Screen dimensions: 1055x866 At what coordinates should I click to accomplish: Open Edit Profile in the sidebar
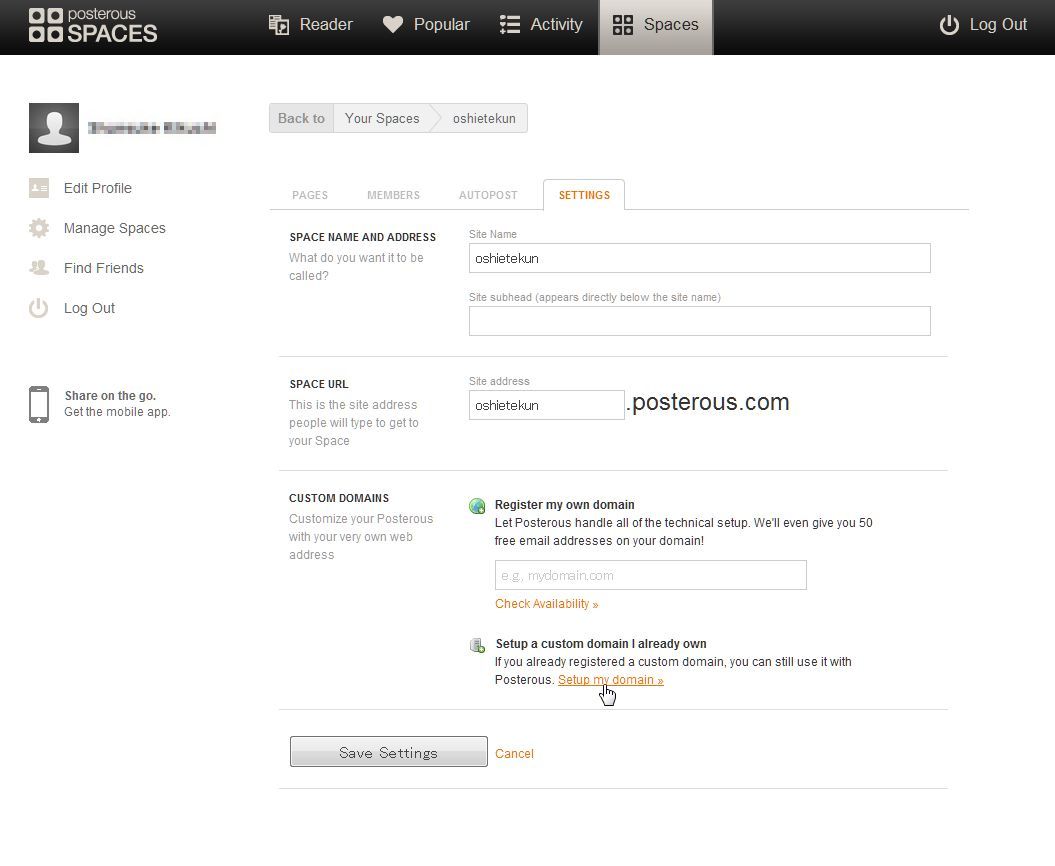(x=98, y=188)
